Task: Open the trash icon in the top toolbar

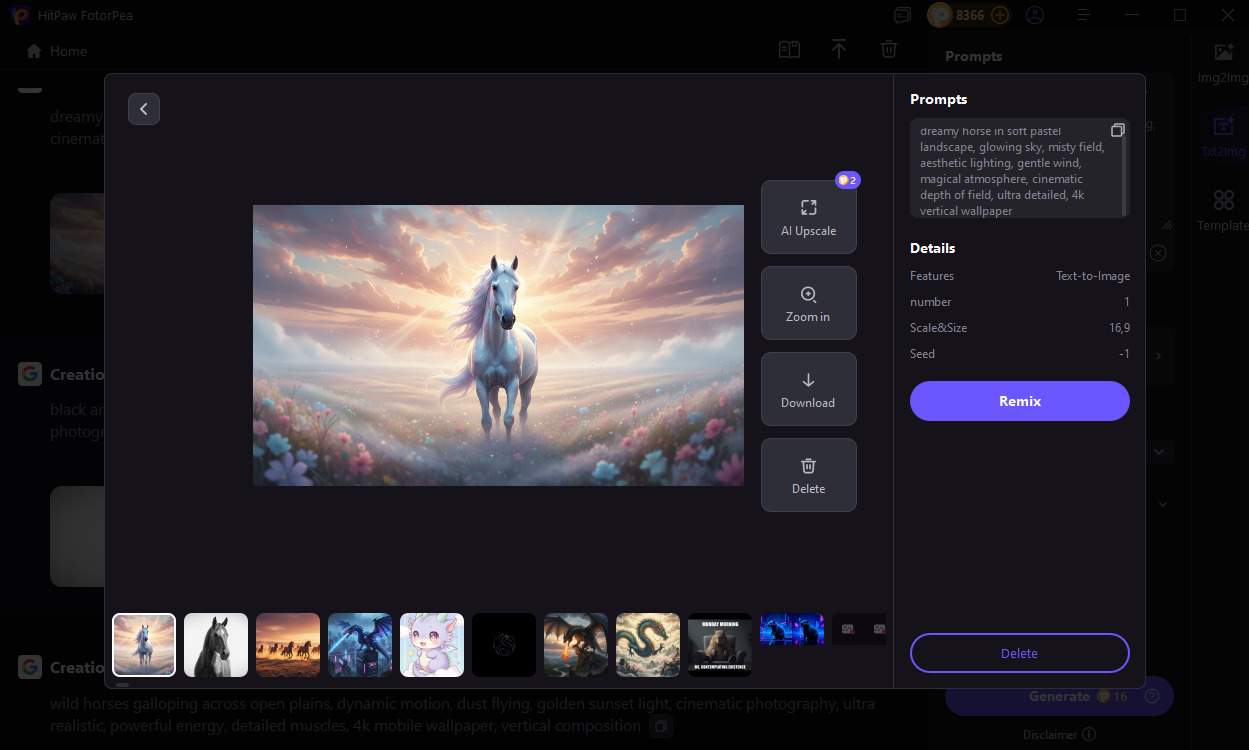Action: (888, 49)
